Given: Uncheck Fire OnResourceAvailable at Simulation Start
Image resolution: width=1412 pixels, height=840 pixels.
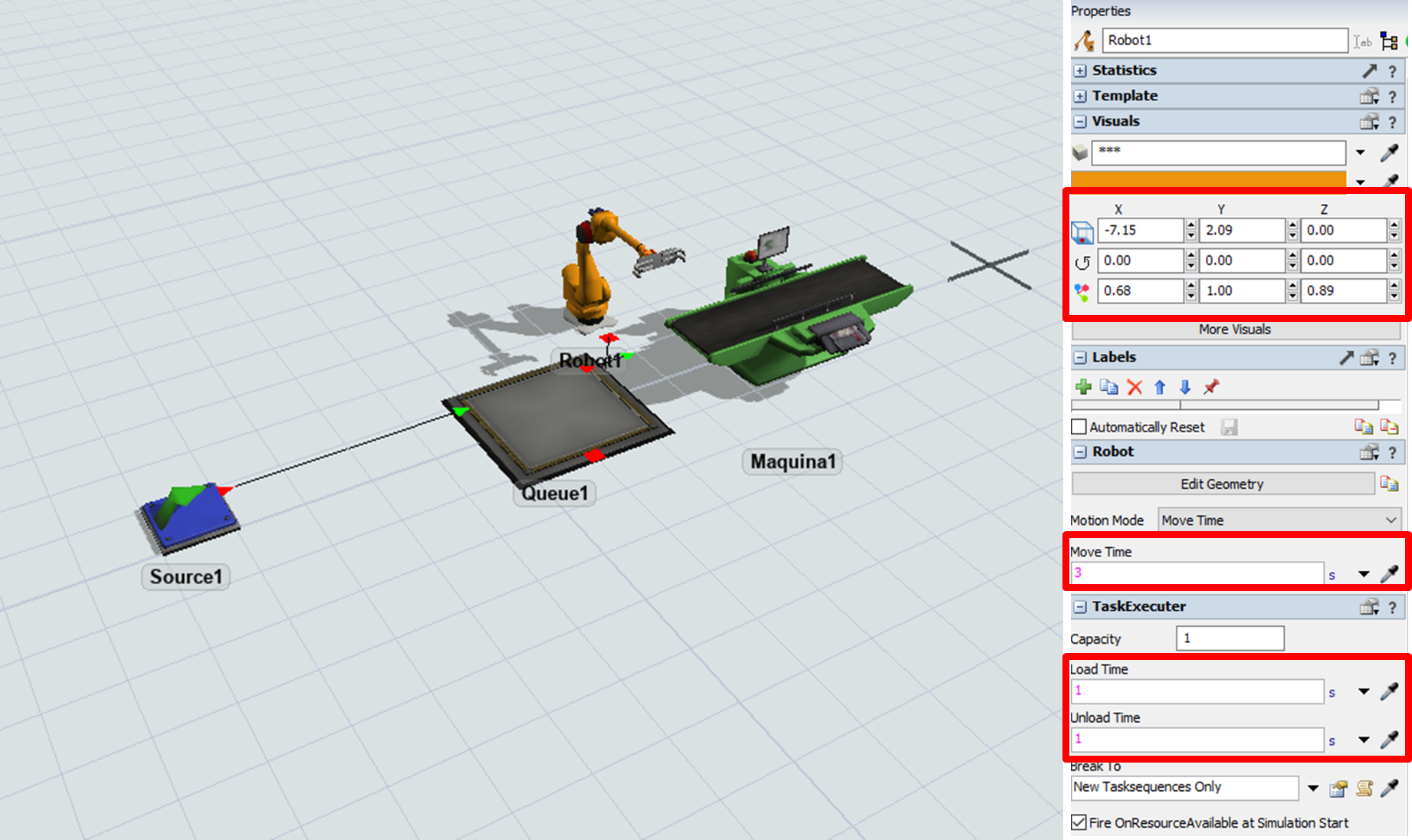Looking at the screenshot, I should tap(1079, 822).
